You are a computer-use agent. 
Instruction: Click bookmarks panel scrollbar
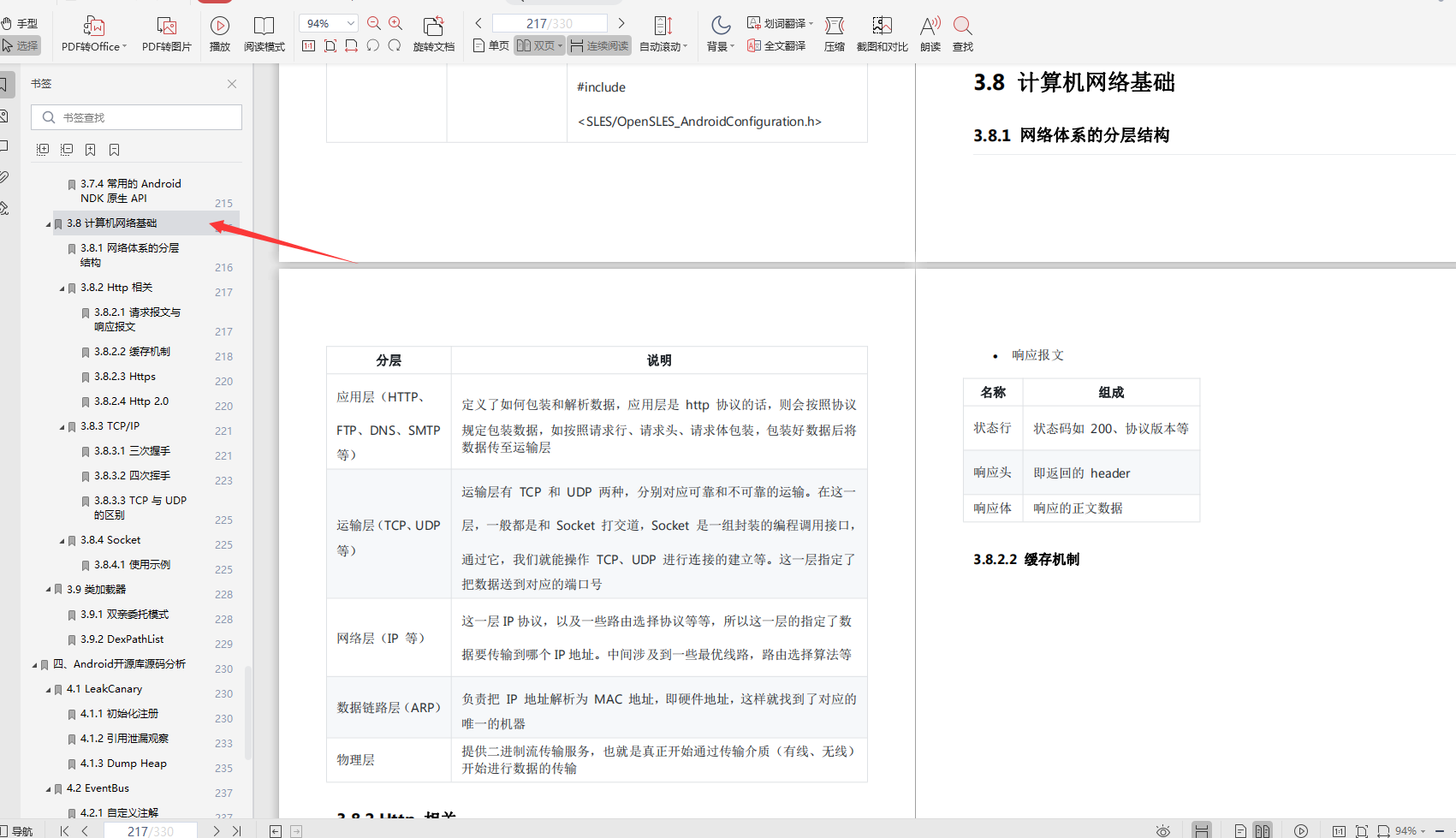pyautogui.click(x=248, y=712)
